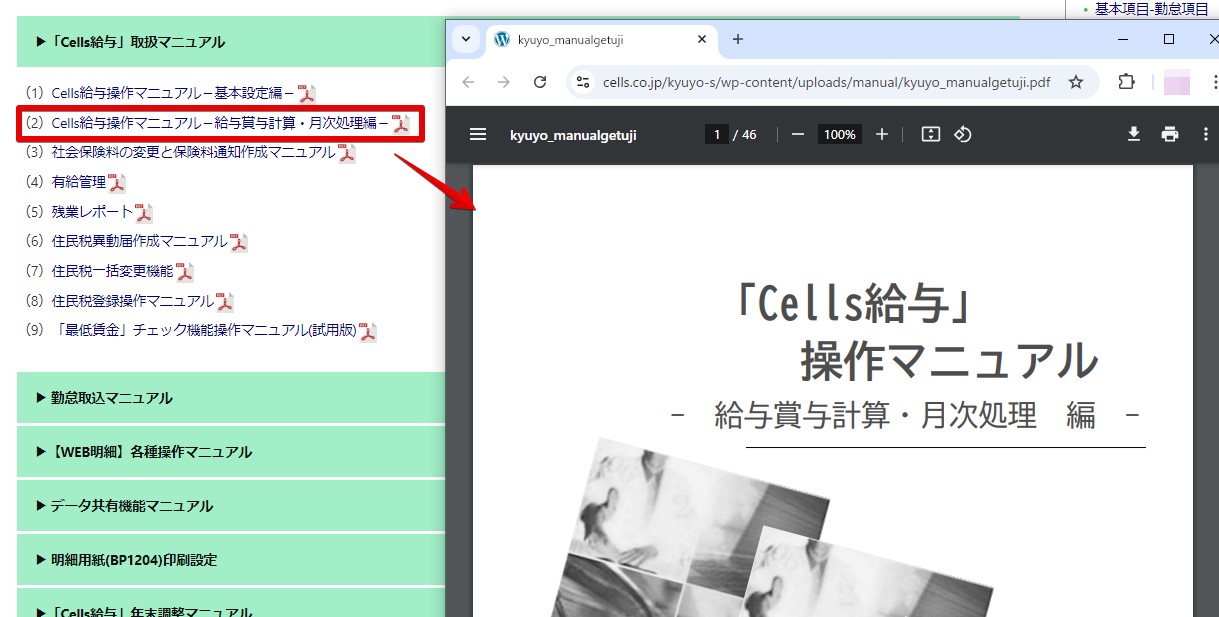
Task: Print the PDF document
Action: pos(1169,134)
